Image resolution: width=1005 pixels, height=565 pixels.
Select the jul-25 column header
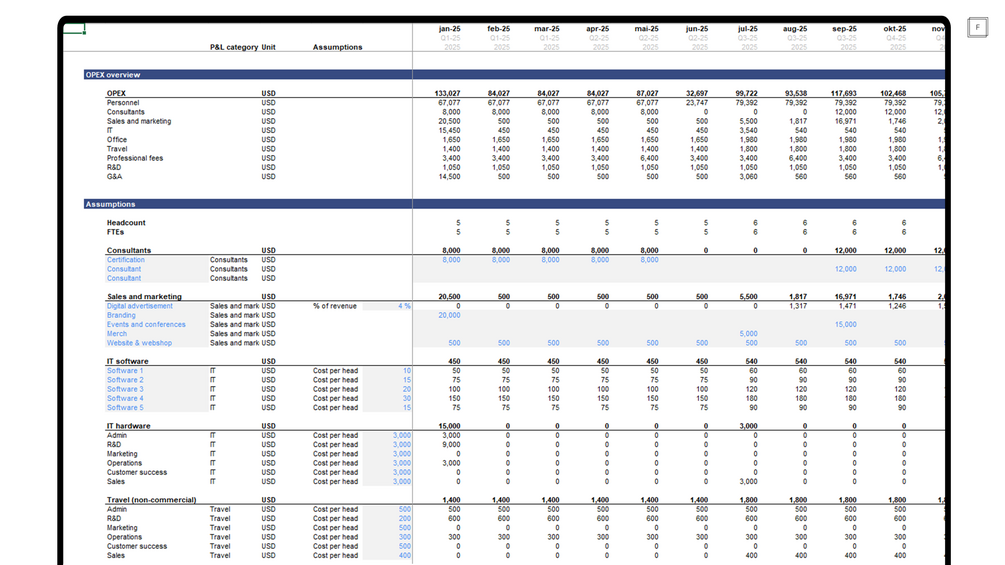[747, 29]
